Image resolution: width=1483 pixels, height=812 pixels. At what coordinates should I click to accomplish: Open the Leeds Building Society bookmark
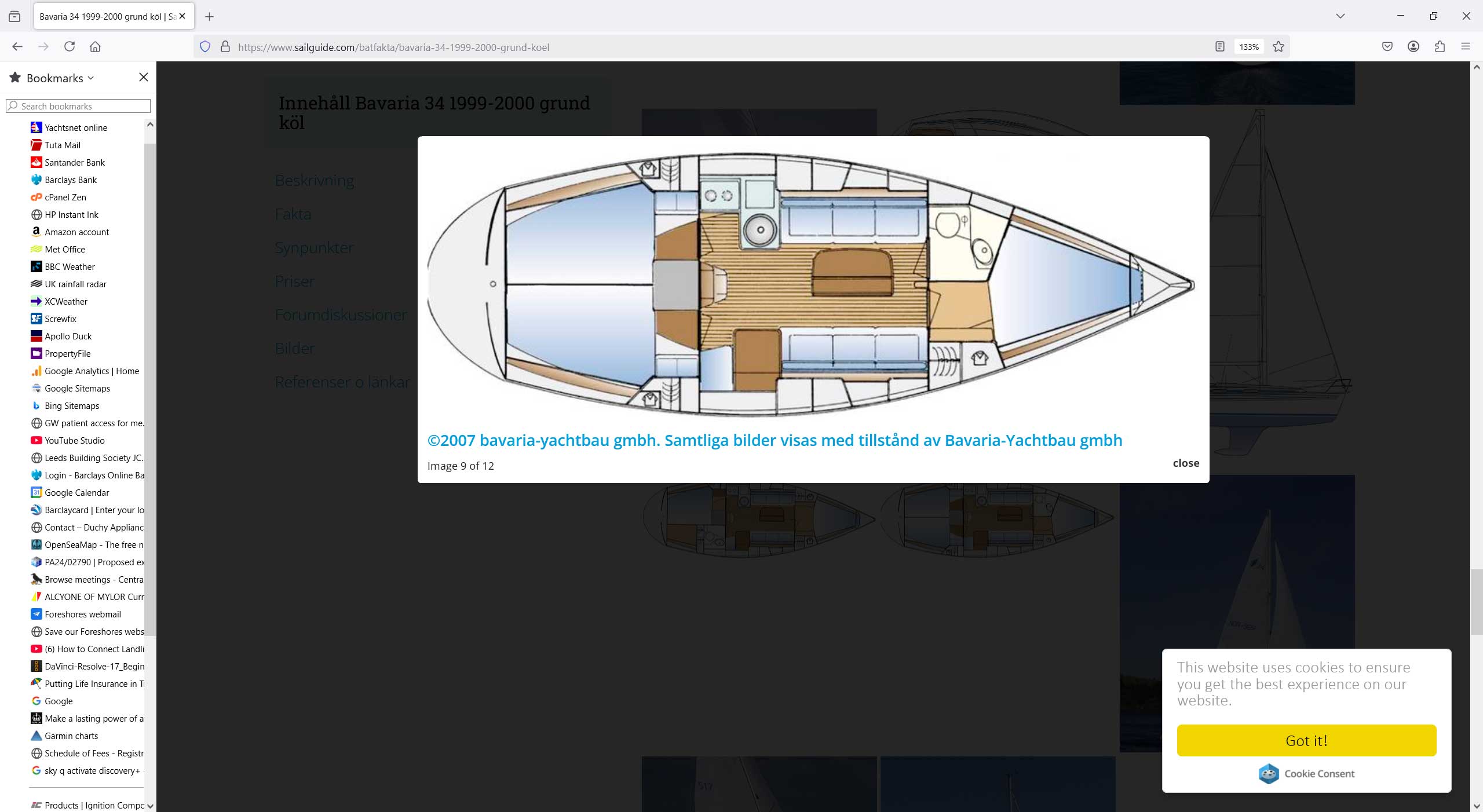tap(87, 458)
